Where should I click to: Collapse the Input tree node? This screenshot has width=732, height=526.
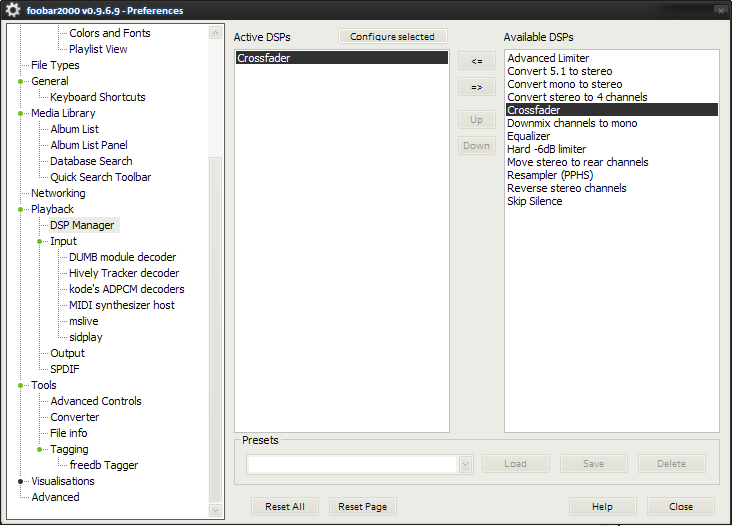coord(40,241)
